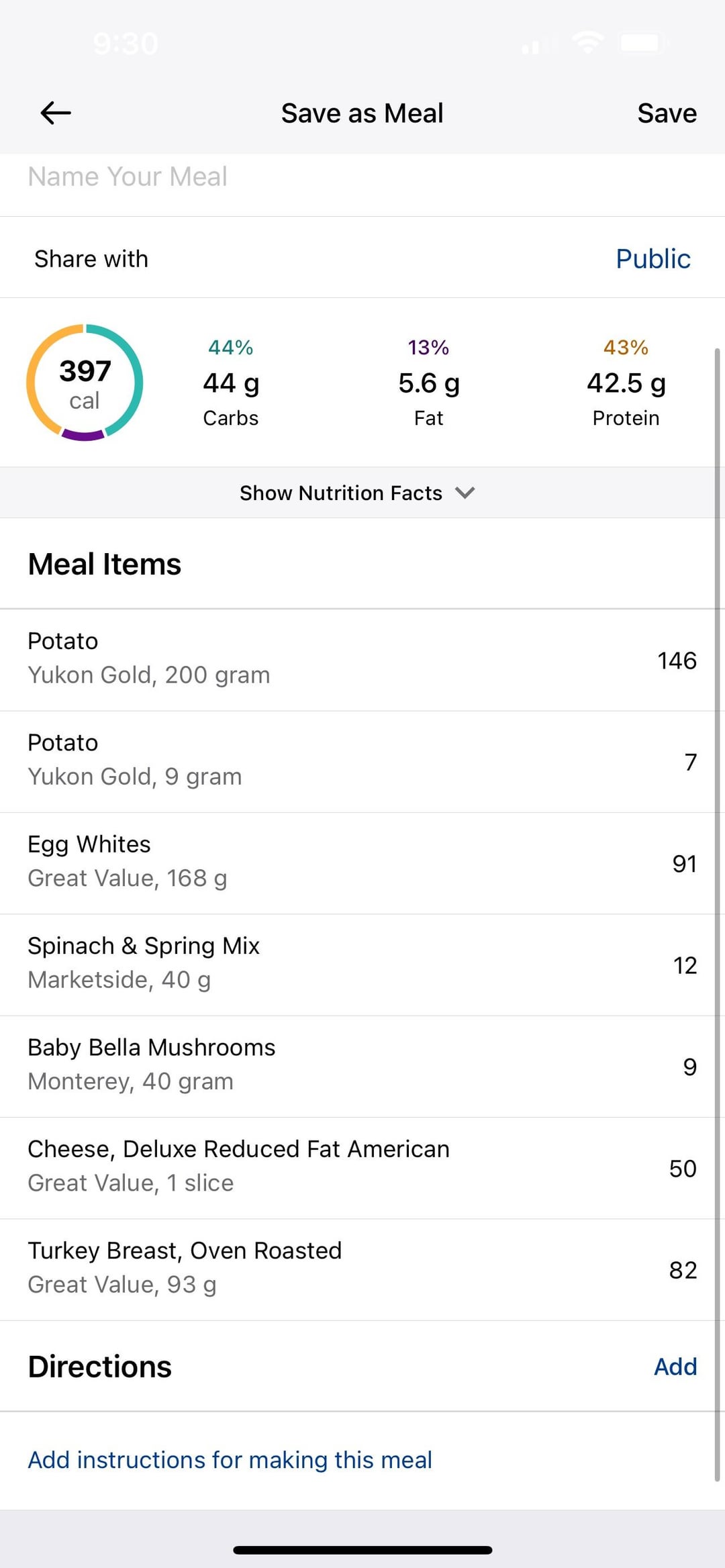Tap the 44 g Carbs macro summary
The width and height of the screenshot is (725, 1568).
(x=231, y=383)
